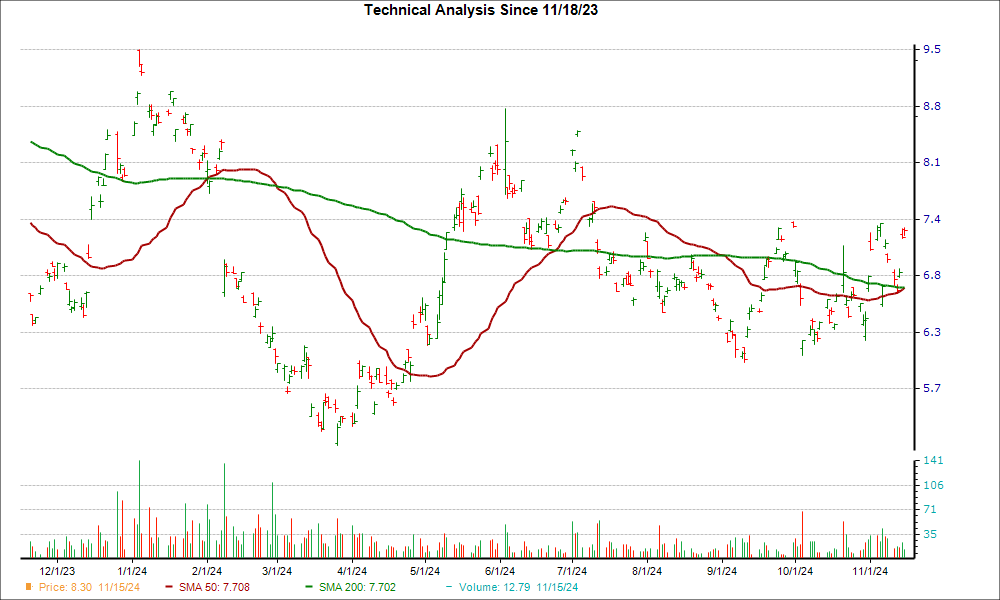This screenshot has height=600, width=1000.
Task: Select the 5/1/24 date label
Action: click(424, 571)
